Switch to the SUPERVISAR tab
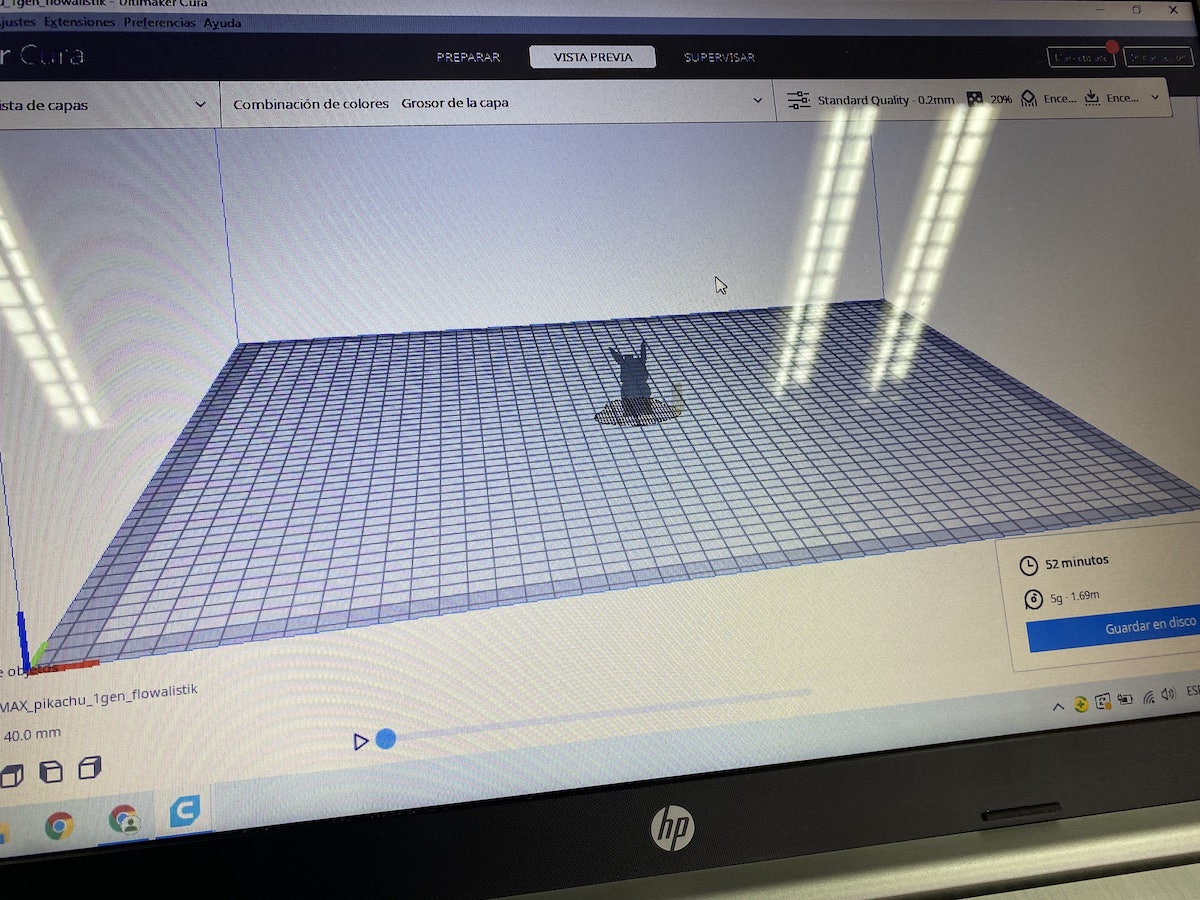 point(719,58)
